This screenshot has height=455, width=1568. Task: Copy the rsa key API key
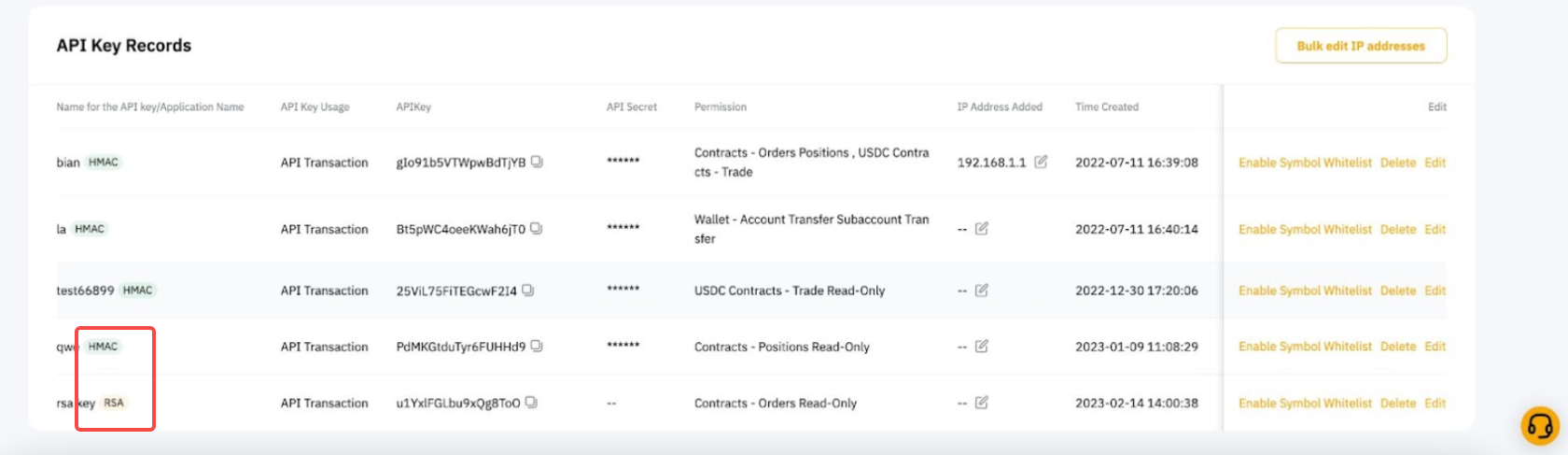pos(531,403)
